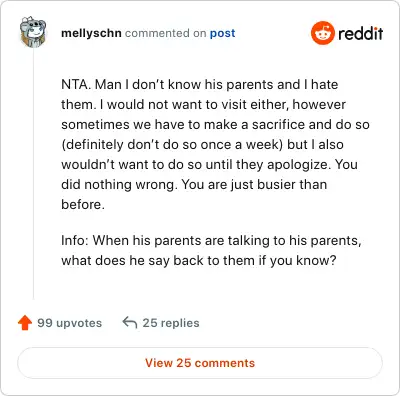
Task: Click the line "(definitely don't do so once a week)"
Action: [202, 145]
